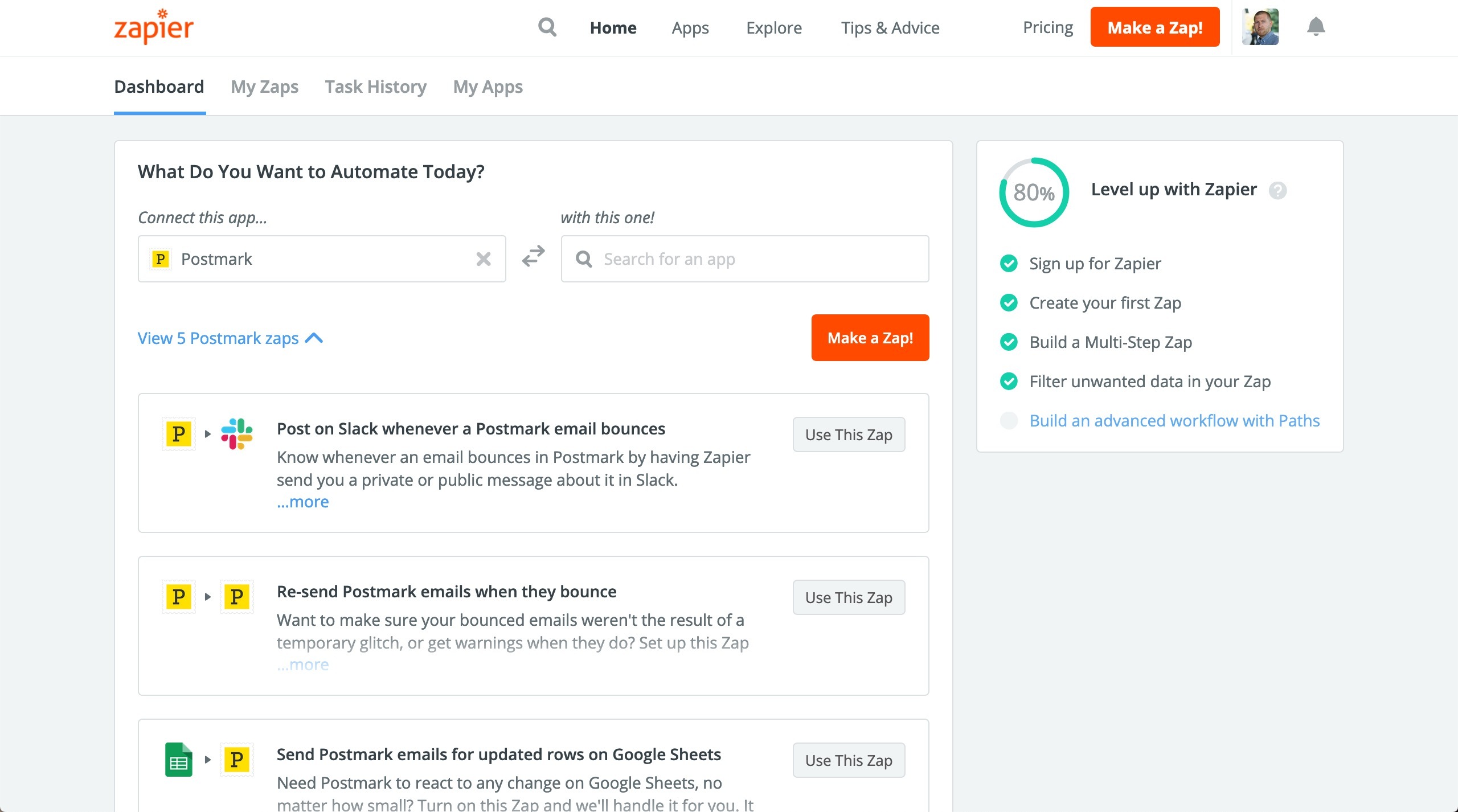The height and width of the screenshot is (812, 1458).
Task: Open the Task History tab
Action: [x=375, y=87]
